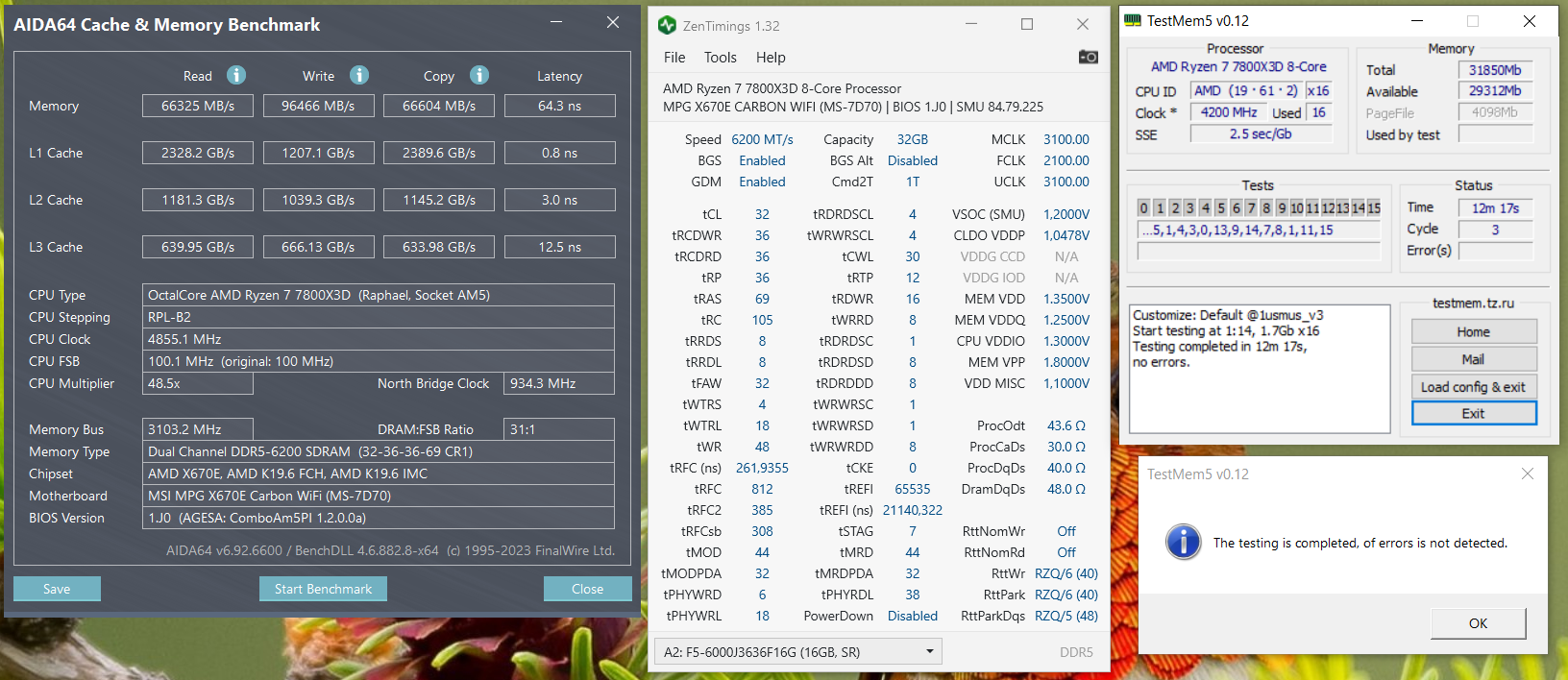Click AMD Ryzen 7 7800X3D 8-Core processor label
This screenshot has width=1568, height=680.
(1238, 66)
